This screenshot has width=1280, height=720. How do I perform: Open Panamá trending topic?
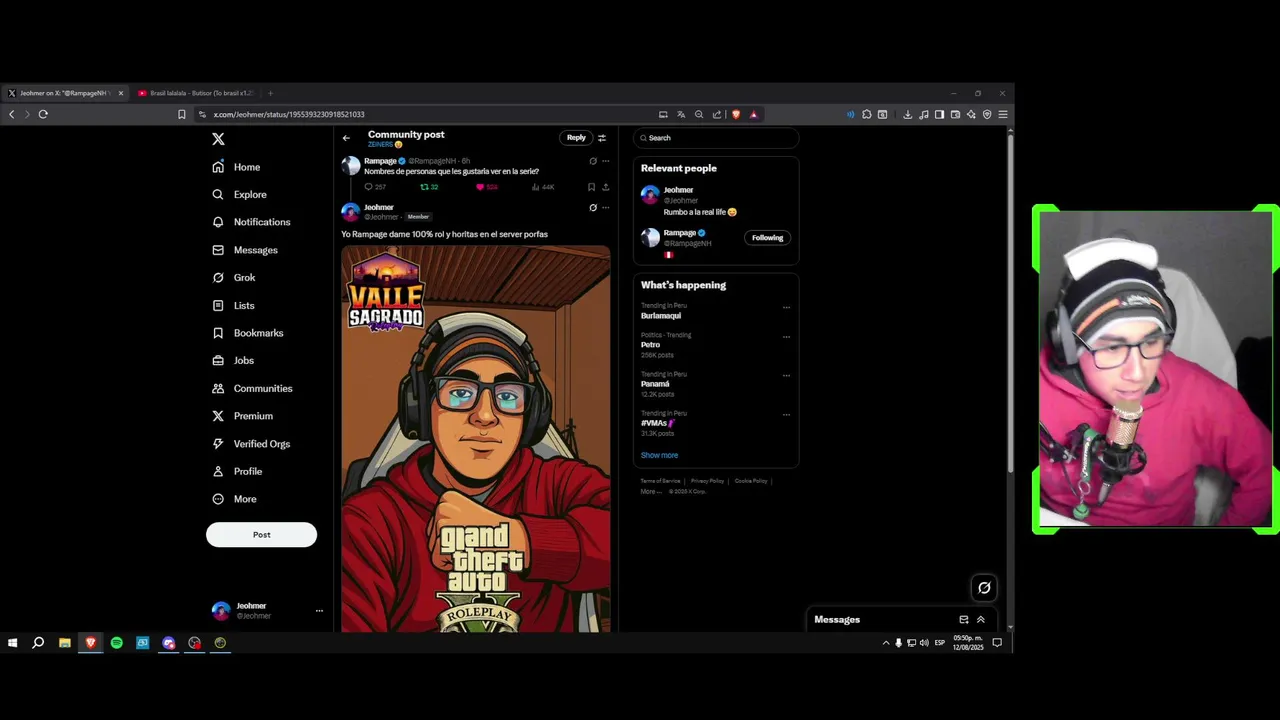click(x=655, y=384)
